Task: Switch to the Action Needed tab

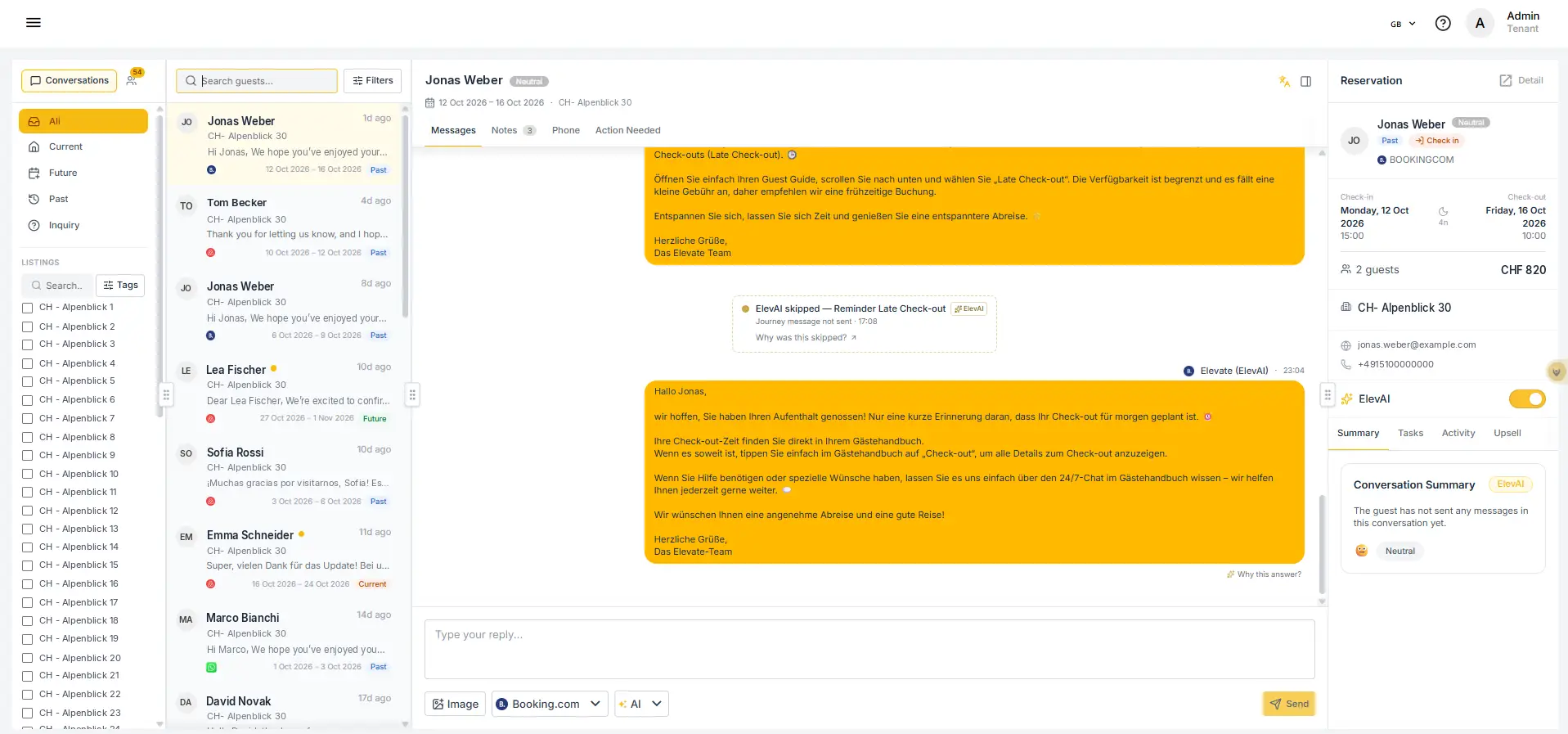Action: (628, 130)
